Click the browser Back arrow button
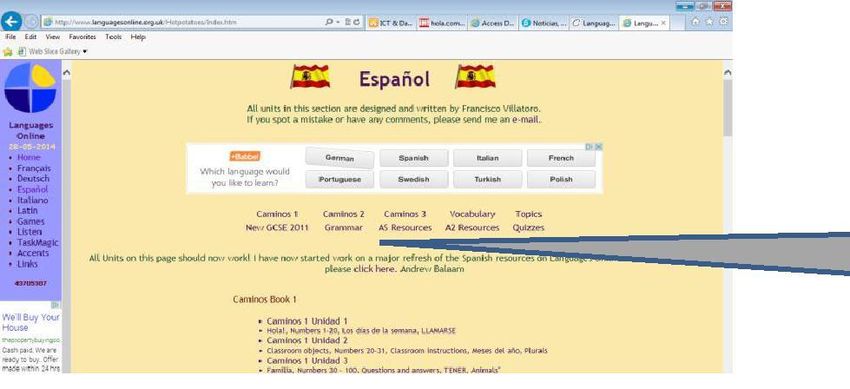 tap(11, 22)
